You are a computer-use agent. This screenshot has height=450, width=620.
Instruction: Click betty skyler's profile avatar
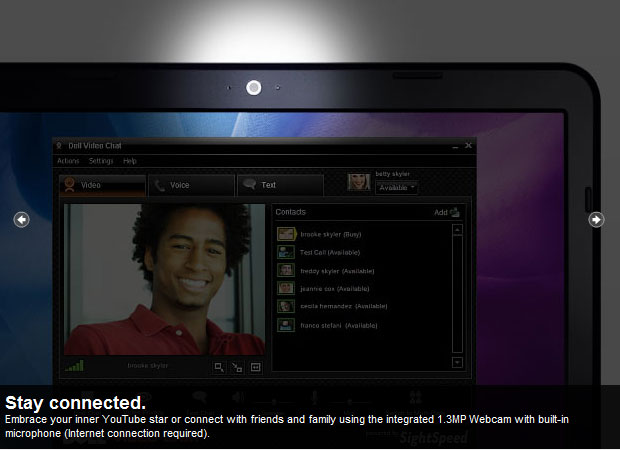tap(358, 182)
